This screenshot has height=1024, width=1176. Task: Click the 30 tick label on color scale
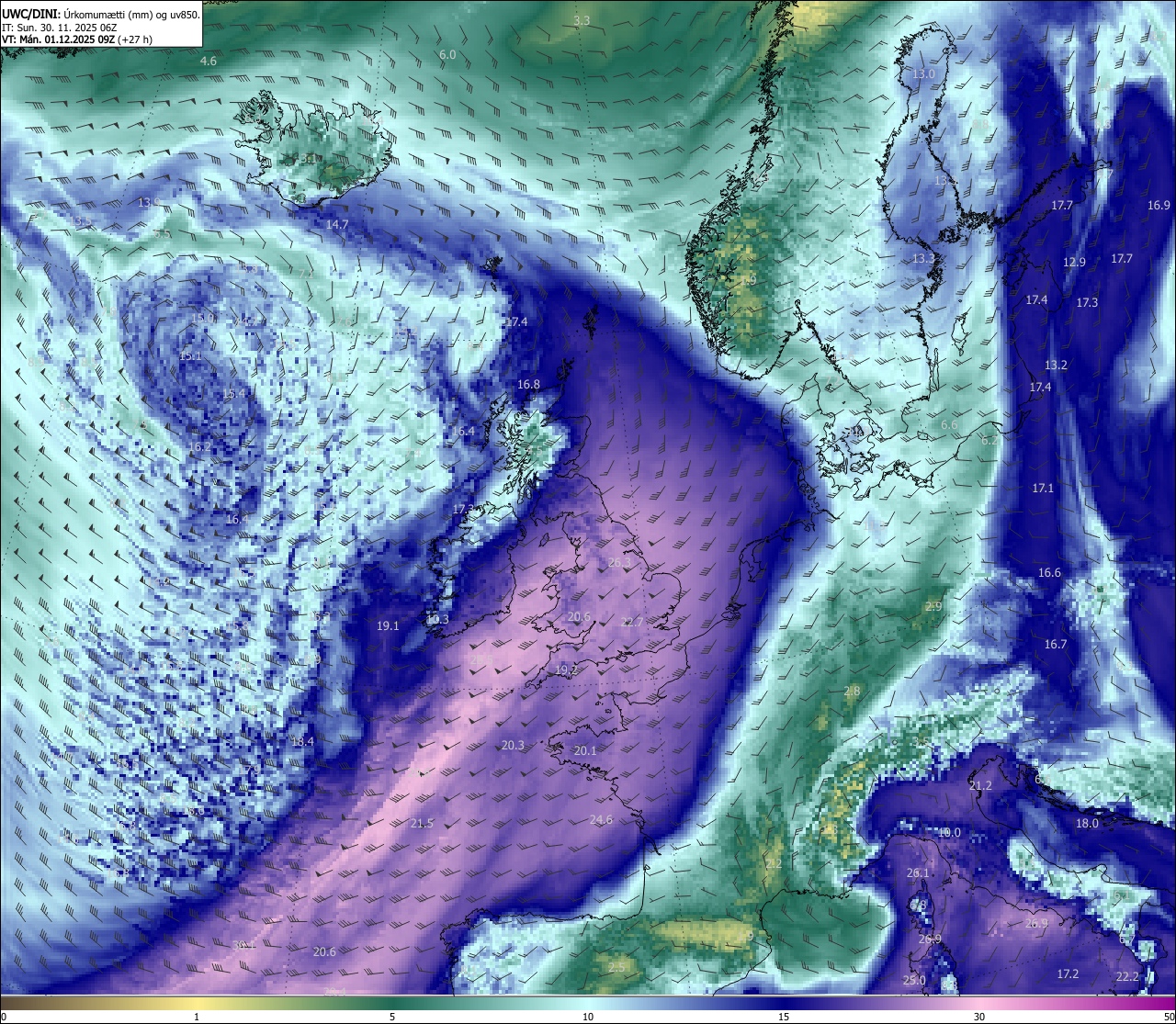pyautogui.click(x=979, y=1017)
